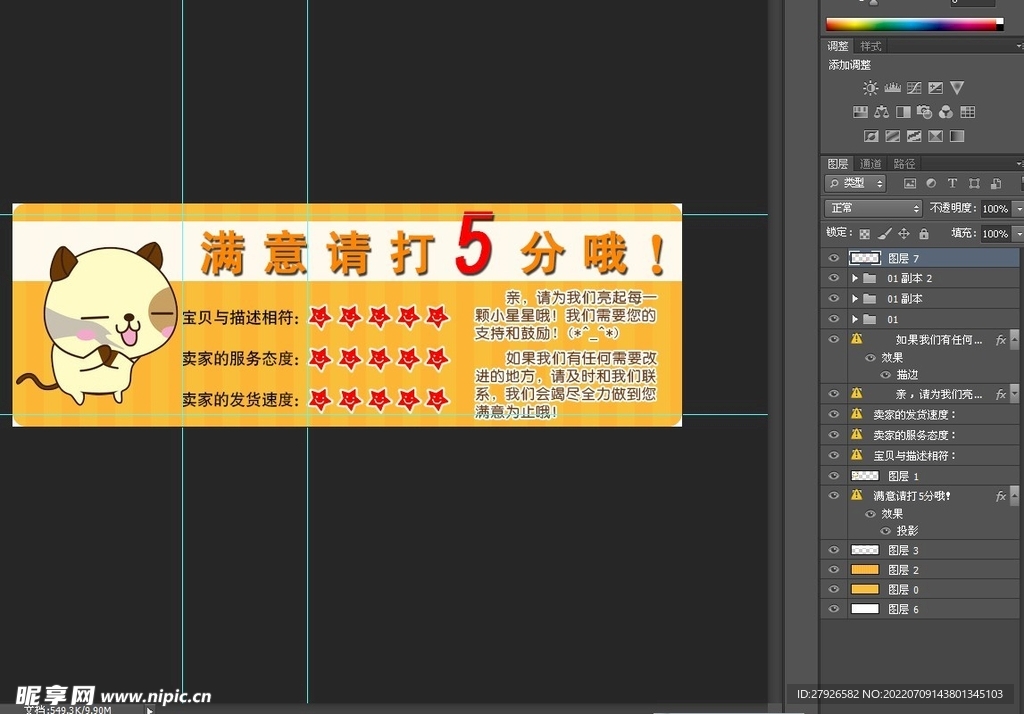Add a Posterize adjustment
1024x714 pixels.
(x=893, y=136)
